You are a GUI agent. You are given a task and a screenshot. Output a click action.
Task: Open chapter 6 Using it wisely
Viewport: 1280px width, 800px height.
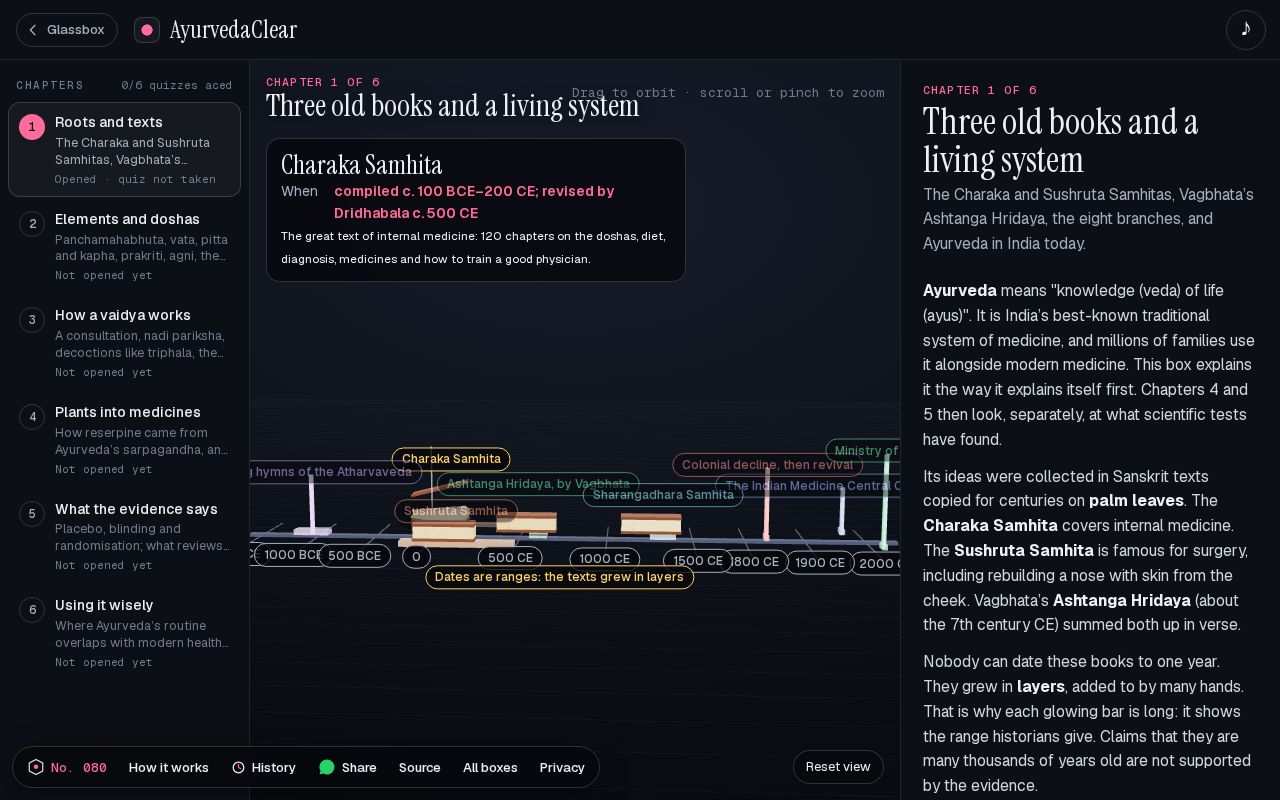(x=125, y=633)
